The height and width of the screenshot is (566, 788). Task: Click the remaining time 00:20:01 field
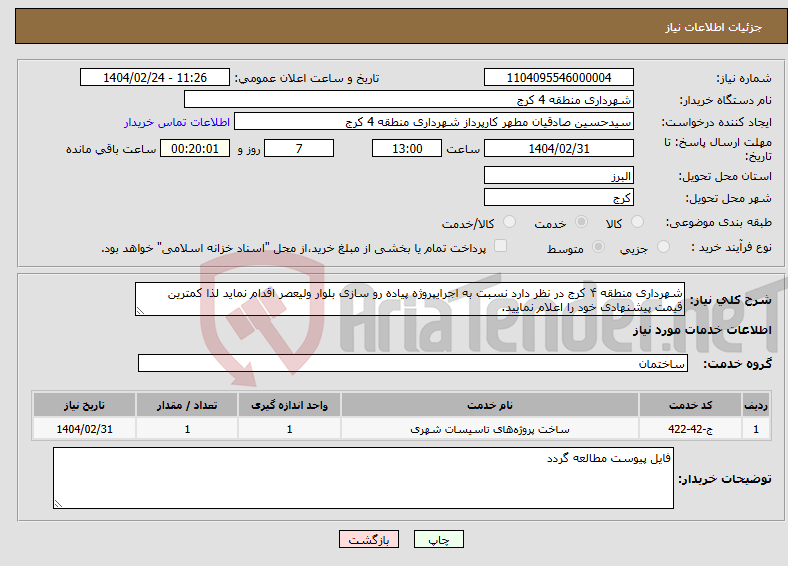click(x=195, y=148)
